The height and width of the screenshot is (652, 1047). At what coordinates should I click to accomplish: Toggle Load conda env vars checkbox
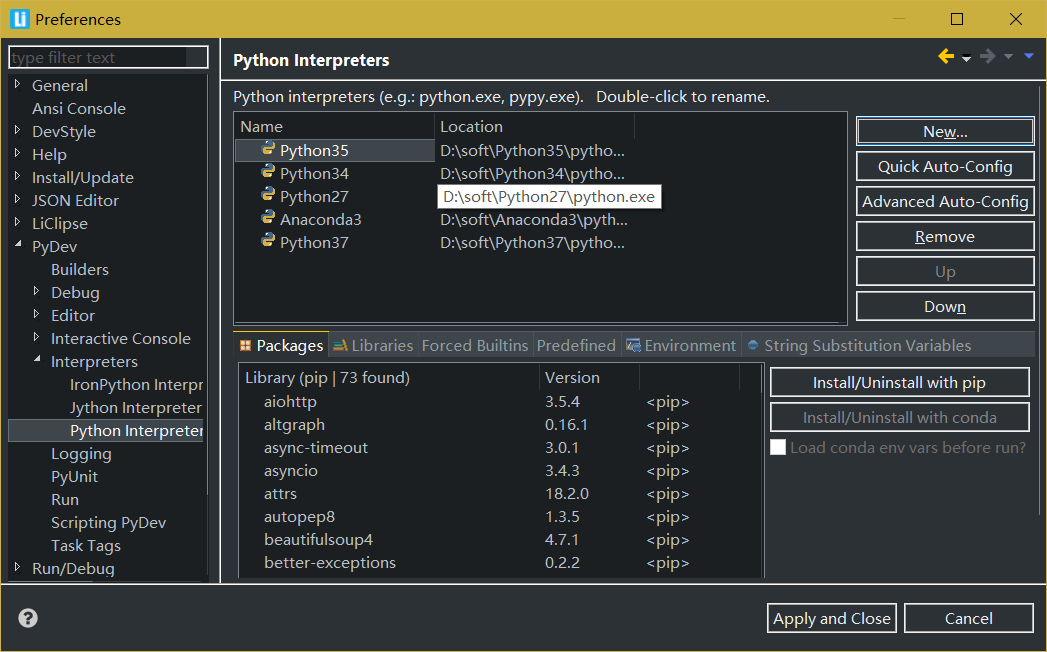778,448
